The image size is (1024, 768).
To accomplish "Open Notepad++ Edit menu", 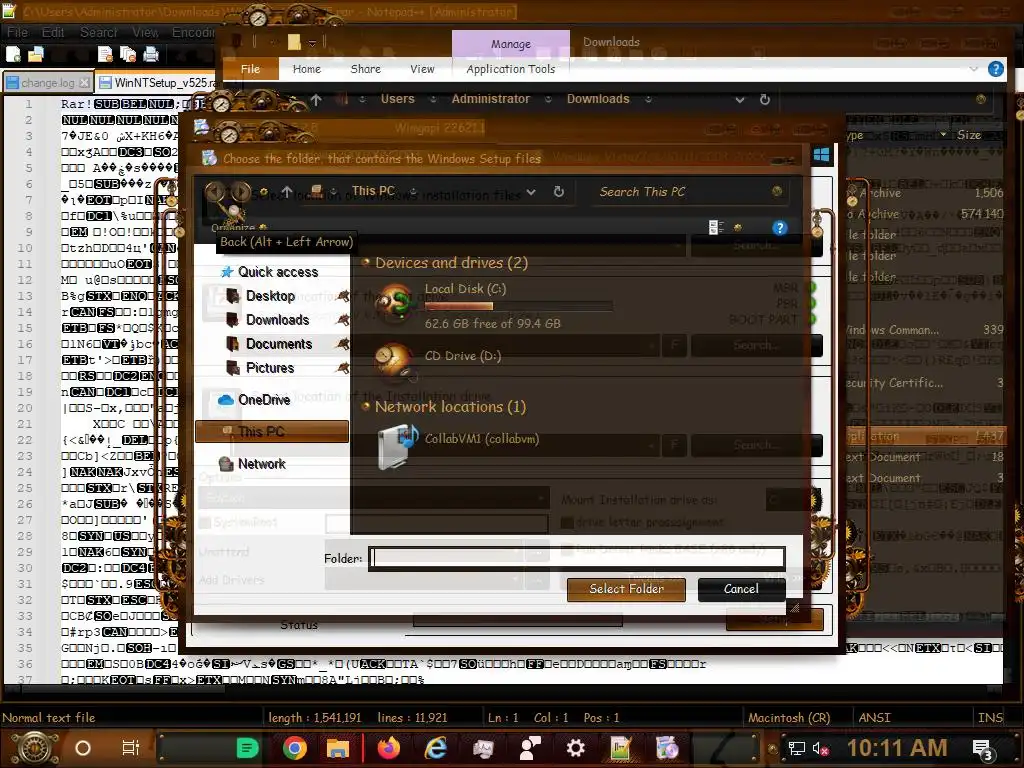I will (53, 32).
